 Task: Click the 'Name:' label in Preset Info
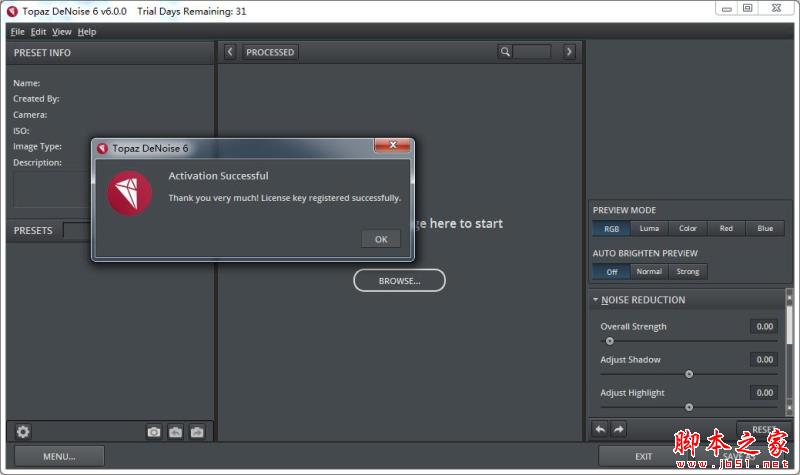(x=27, y=83)
